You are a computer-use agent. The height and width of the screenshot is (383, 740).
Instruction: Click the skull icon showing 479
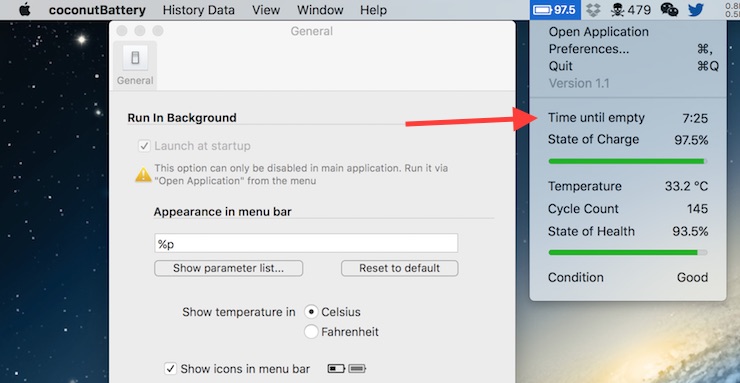(631, 9)
